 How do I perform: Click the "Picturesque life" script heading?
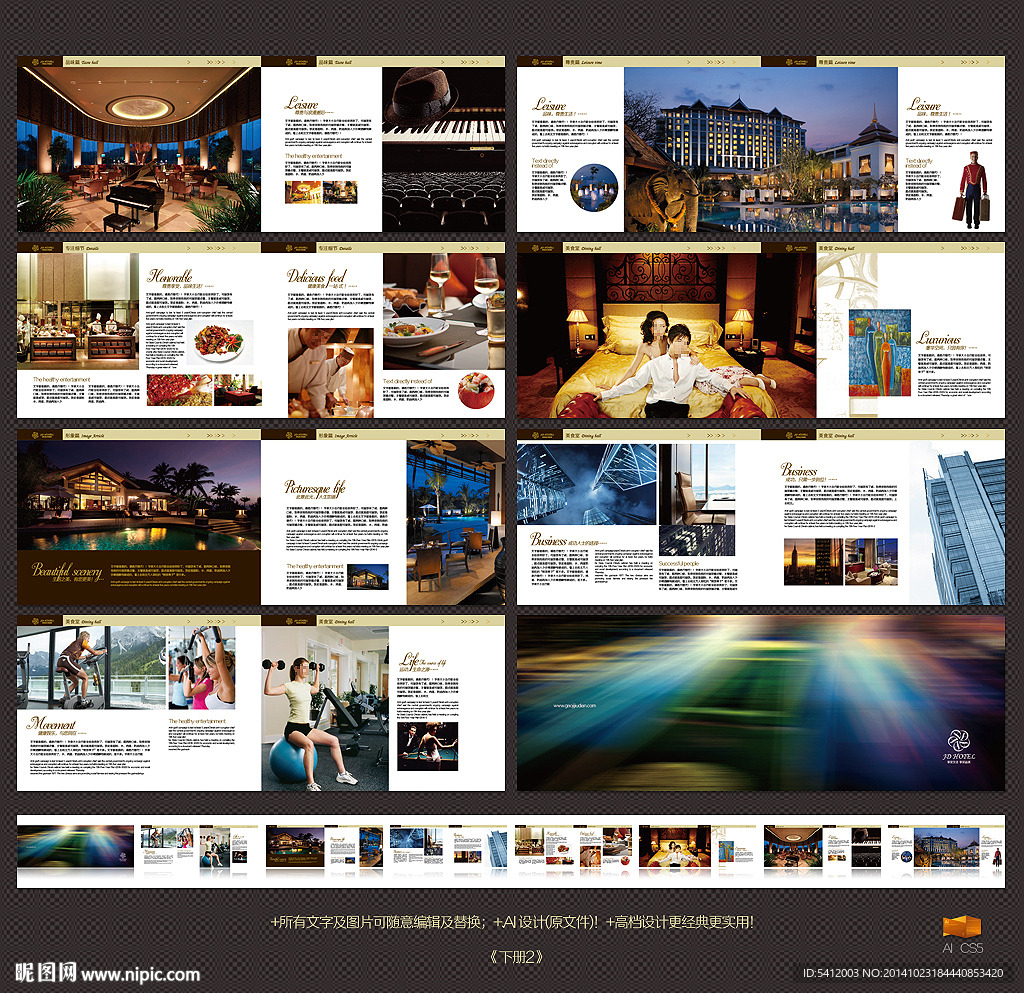(x=314, y=487)
